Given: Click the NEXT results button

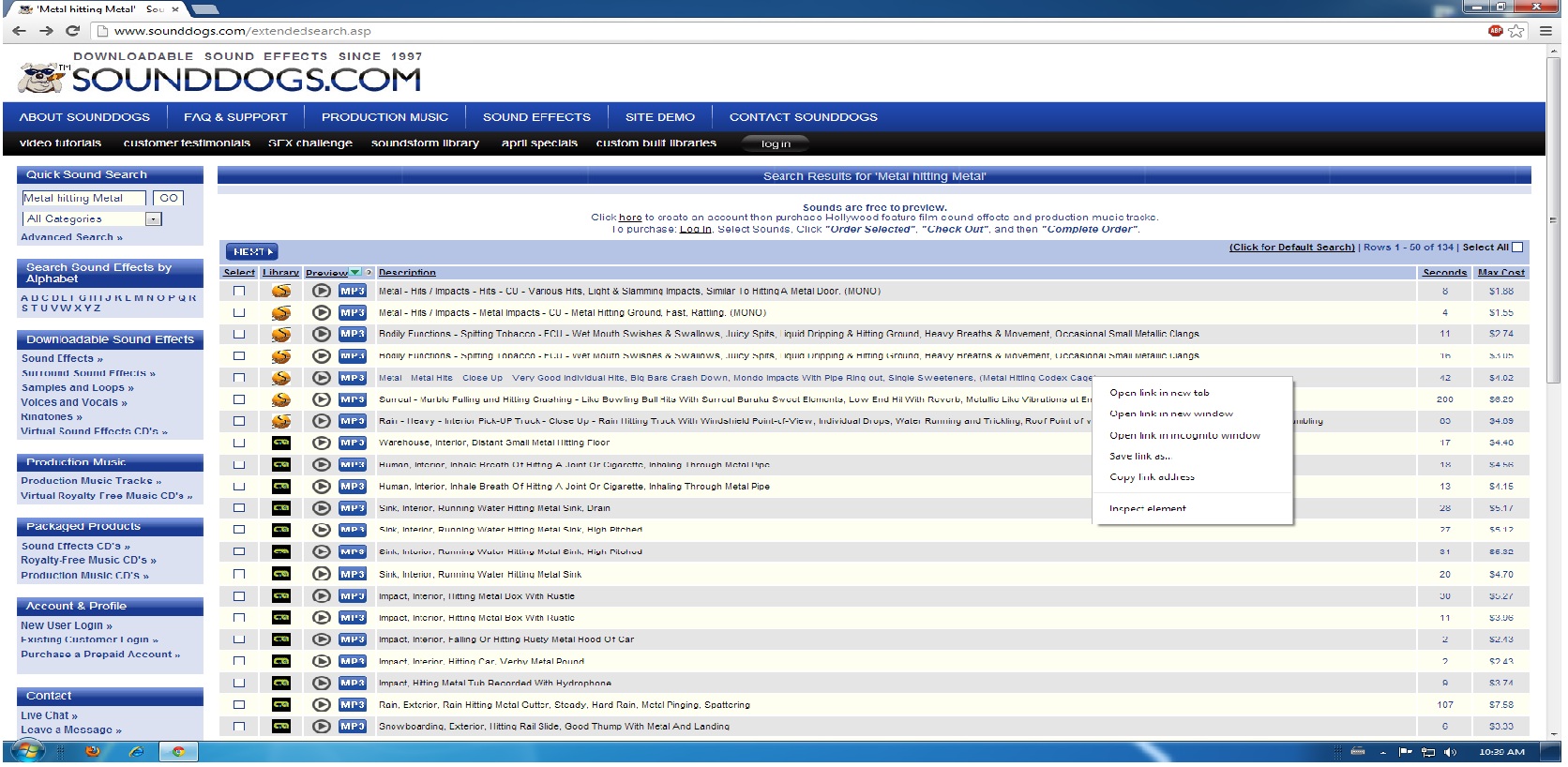Looking at the screenshot, I should (251, 251).
